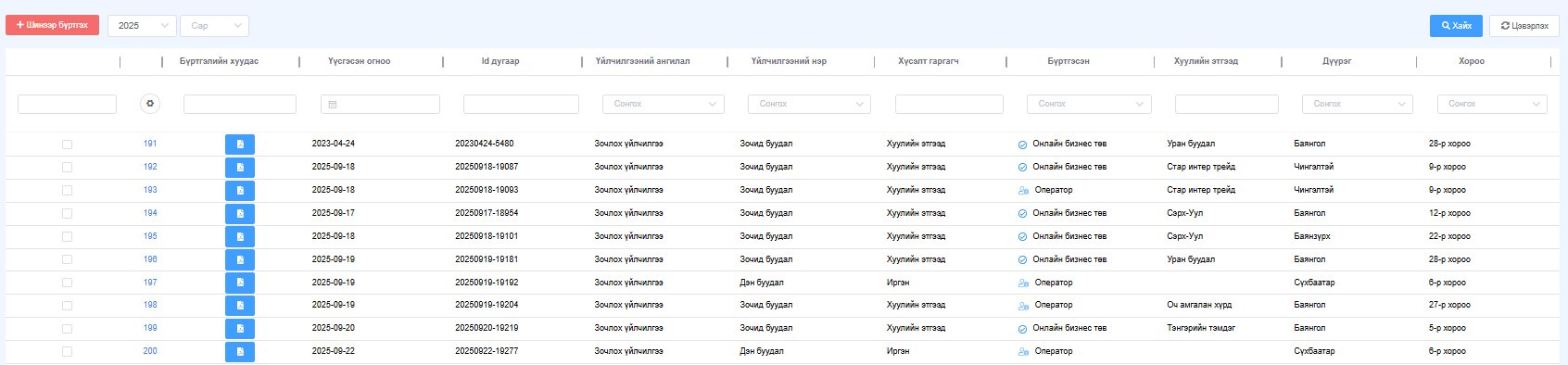This screenshot has width=1568, height=365.
Task: Click the Хуулийн этгээд filter input
Action: (1227, 104)
